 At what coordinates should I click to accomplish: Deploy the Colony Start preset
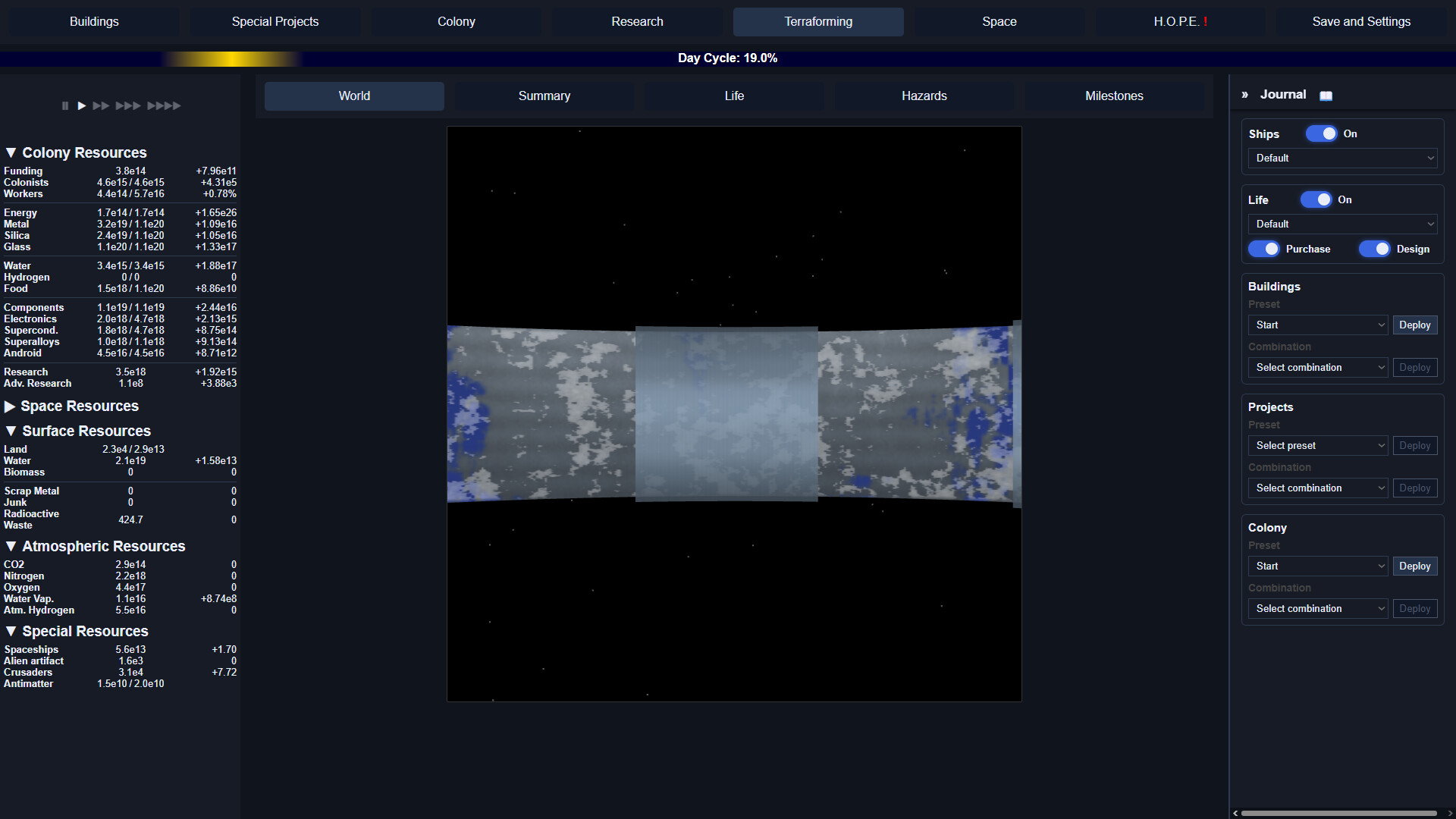coord(1414,566)
